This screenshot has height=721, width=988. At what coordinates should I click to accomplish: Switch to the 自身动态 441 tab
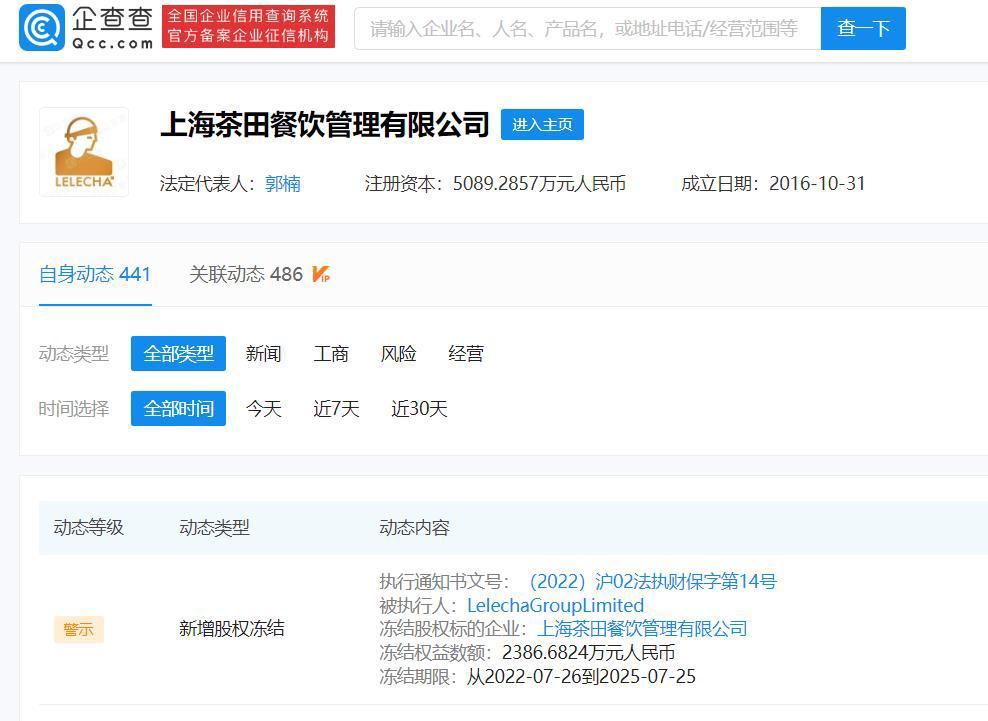pos(95,274)
